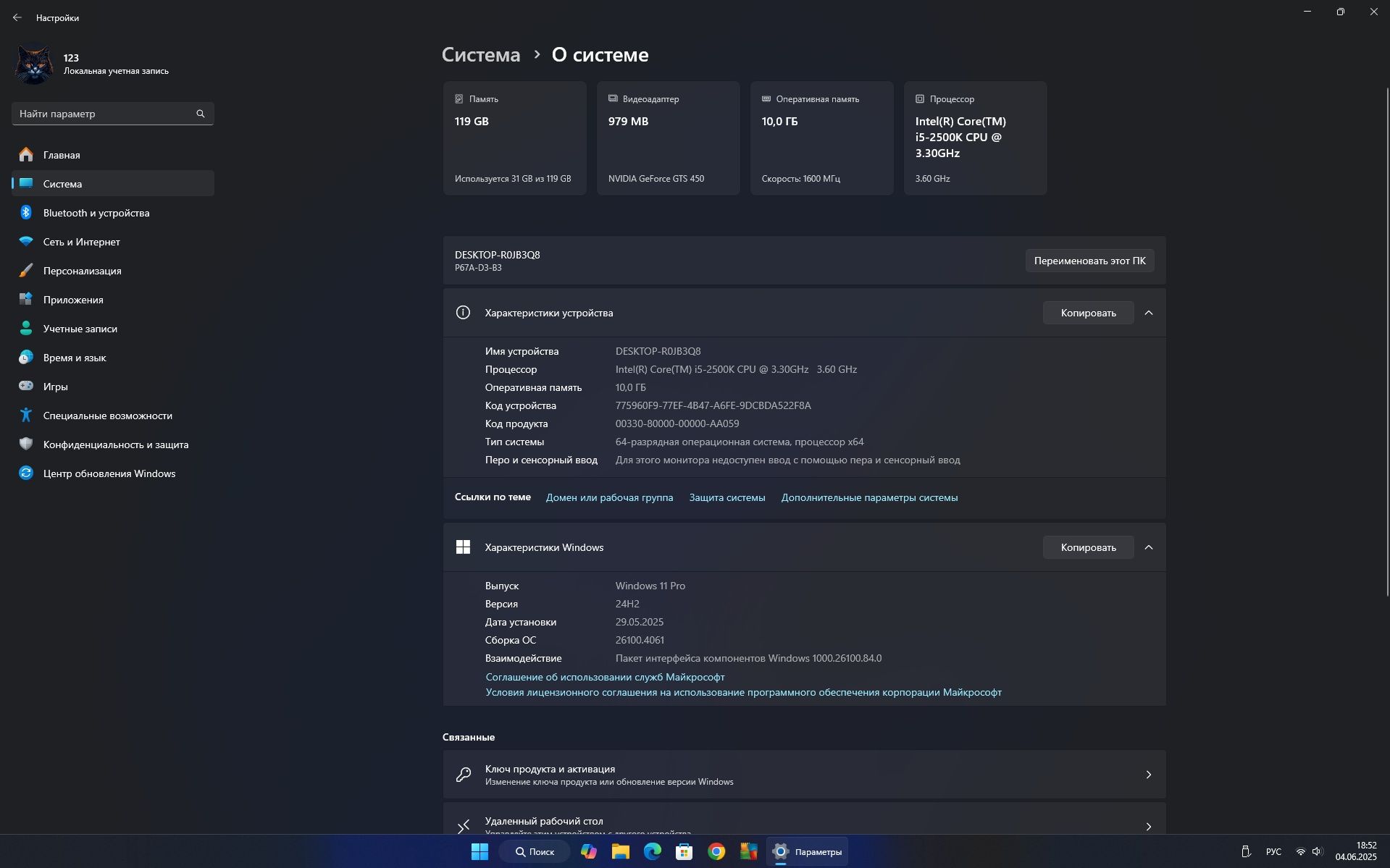Copy device specs with Копировать button
1390x868 pixels.
pos(1089,313)
